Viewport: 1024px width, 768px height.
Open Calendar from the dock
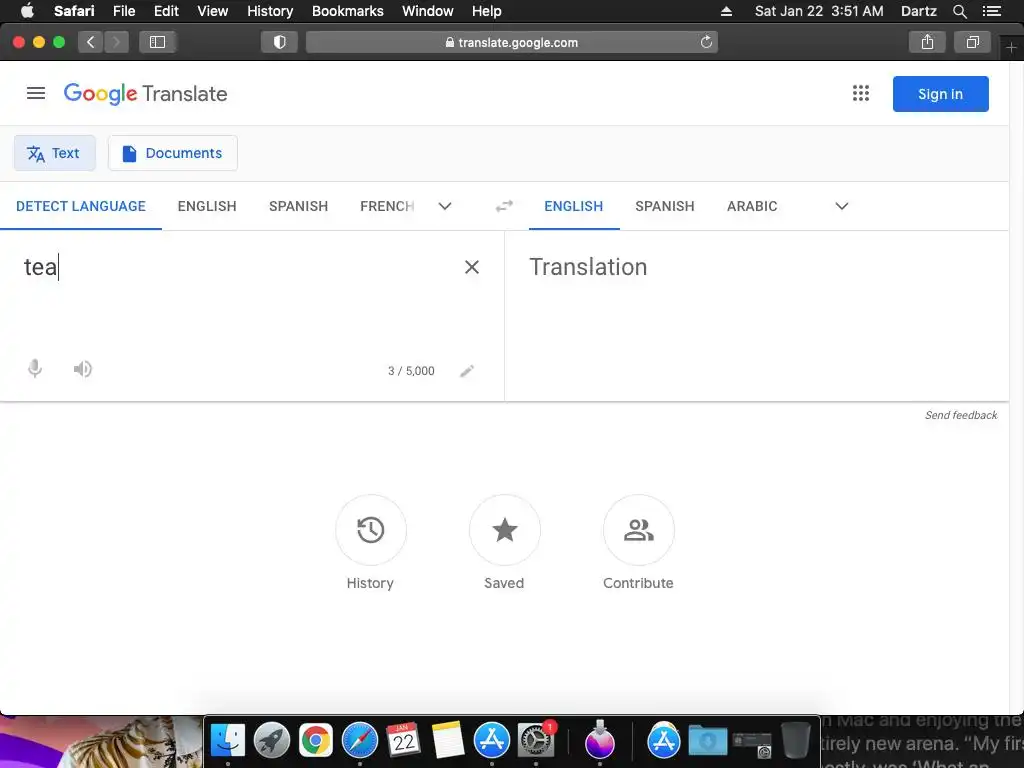(404, 741)
